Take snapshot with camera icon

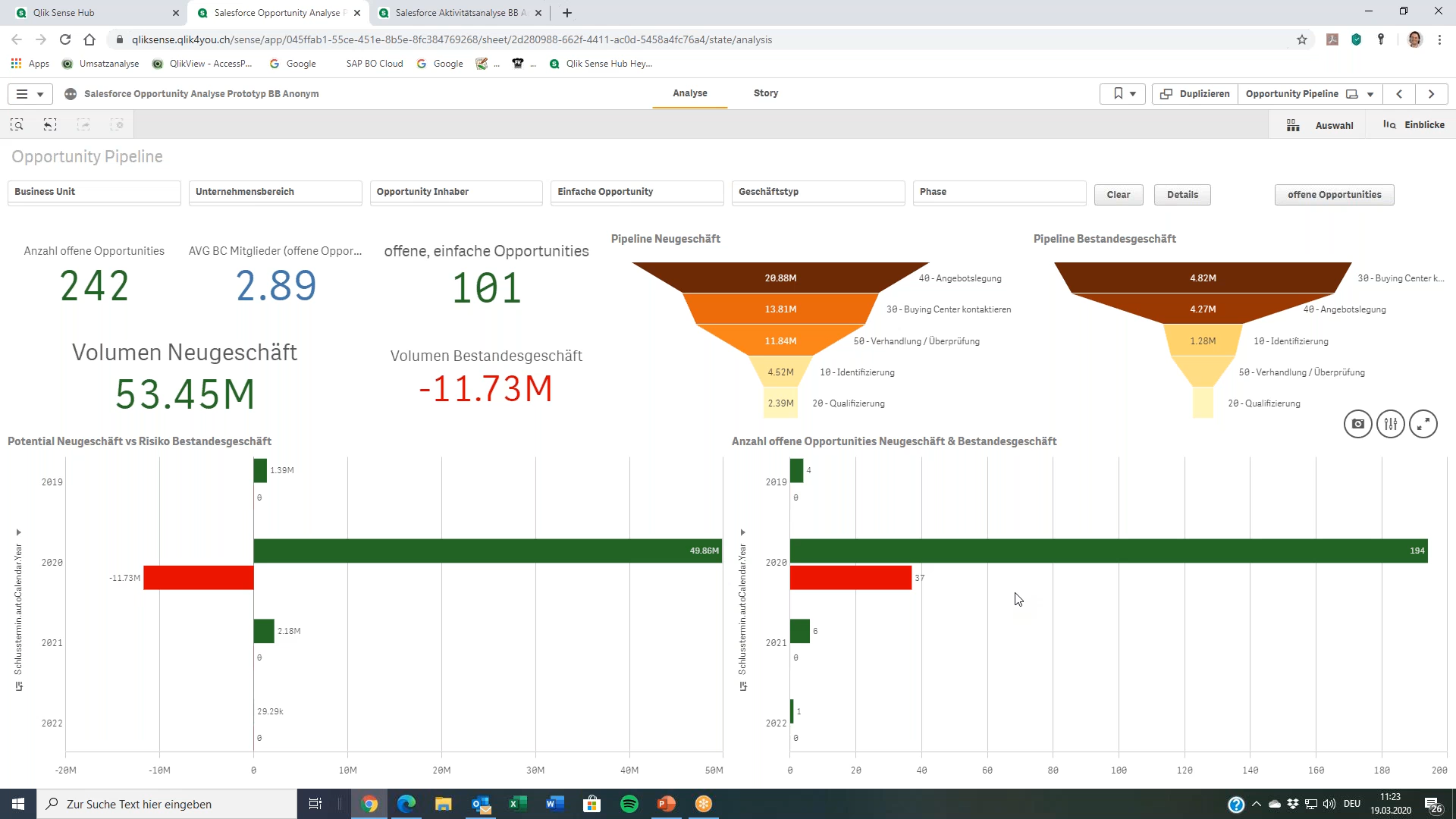pos(1357,424)
